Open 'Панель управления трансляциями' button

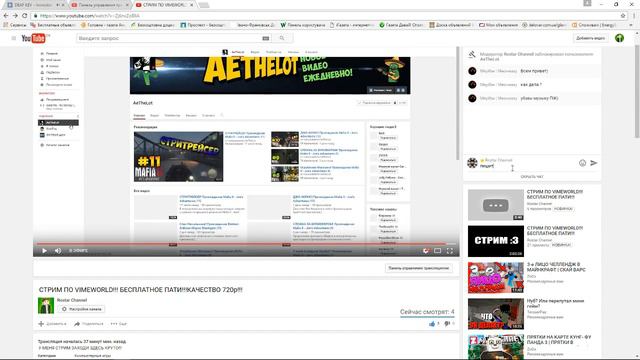click(418, 268)
